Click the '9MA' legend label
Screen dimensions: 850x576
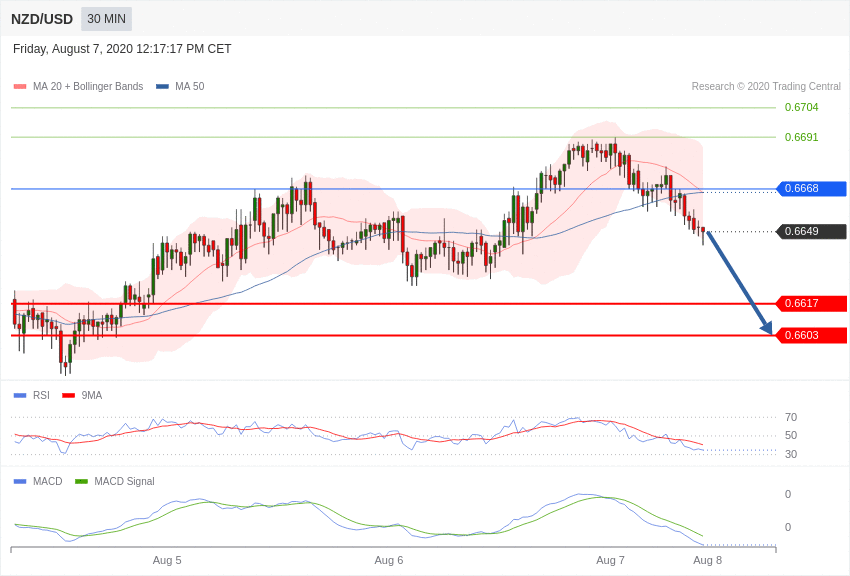coord(92,396)
